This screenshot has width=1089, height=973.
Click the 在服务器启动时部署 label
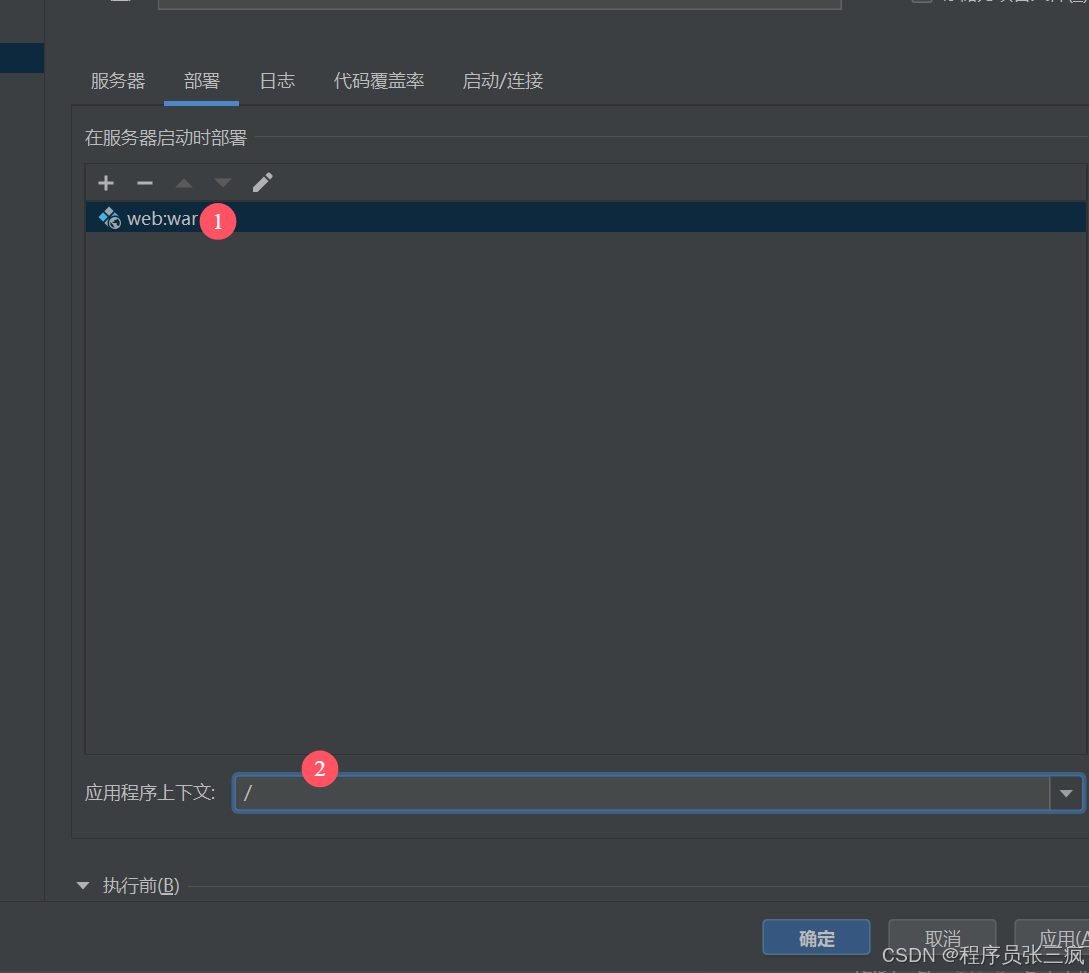pos(166,138)
